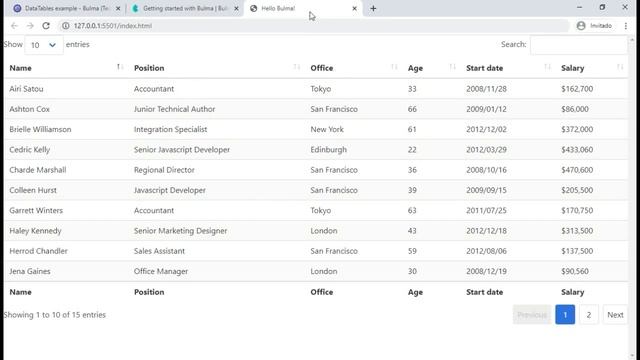This screenshot has width=640, height=360.
Task: Go forward with the browser forward arrow
Action: [x=30, y=26]
